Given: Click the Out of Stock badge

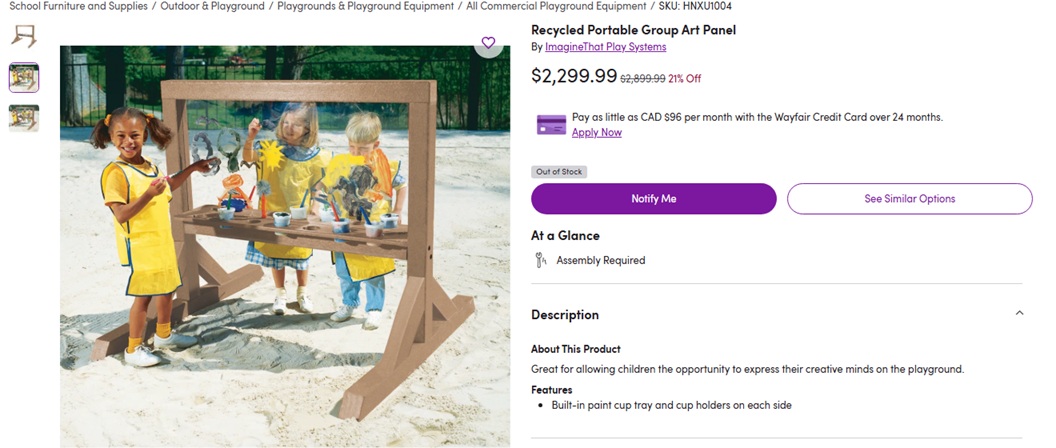Looking at the screenshot, I should [559, 172].
